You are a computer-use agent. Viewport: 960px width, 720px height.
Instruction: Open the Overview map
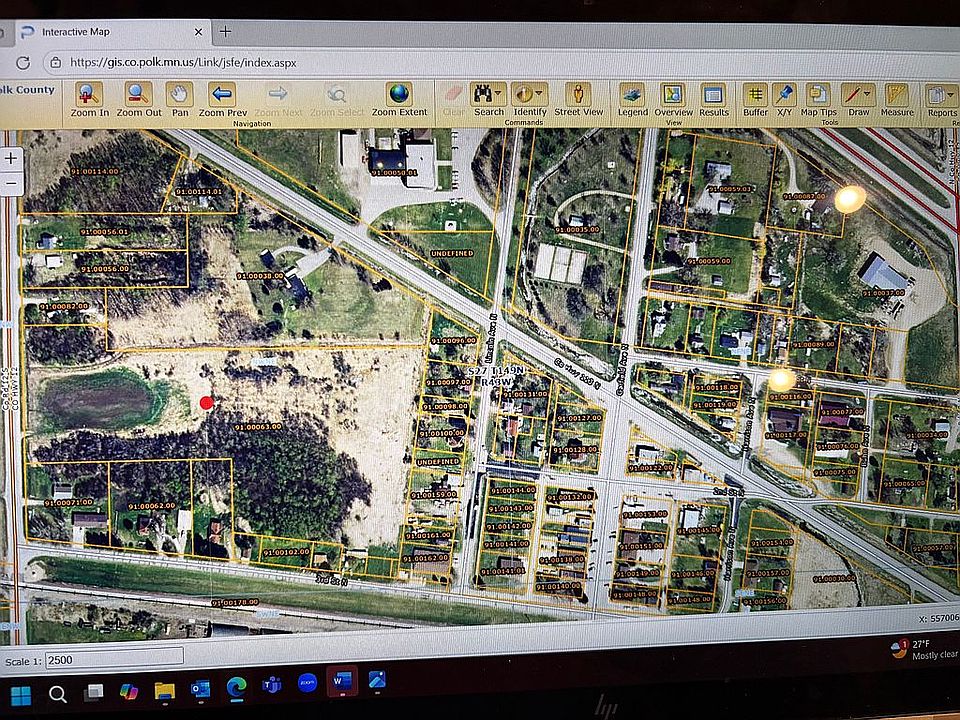pyautogui.click(x=673, y=100)
